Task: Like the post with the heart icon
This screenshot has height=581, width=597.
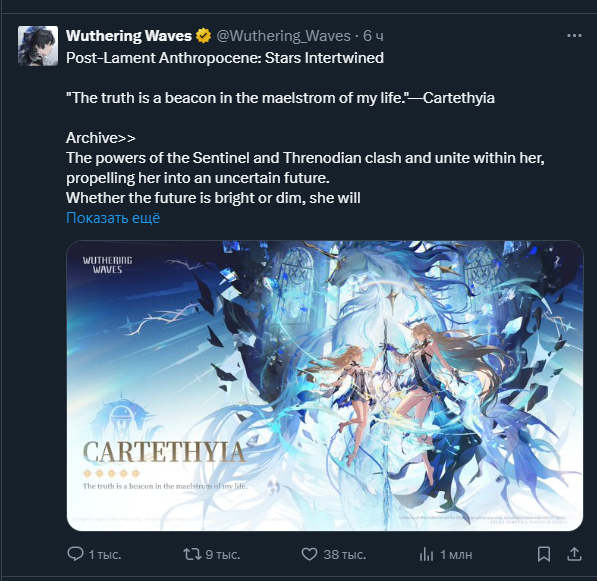Action: pyautogui.click(x=309, y=554)
